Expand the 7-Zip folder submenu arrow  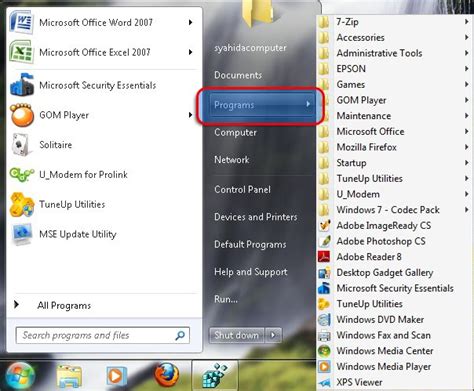pyautogui.click(x=467, y=22)
